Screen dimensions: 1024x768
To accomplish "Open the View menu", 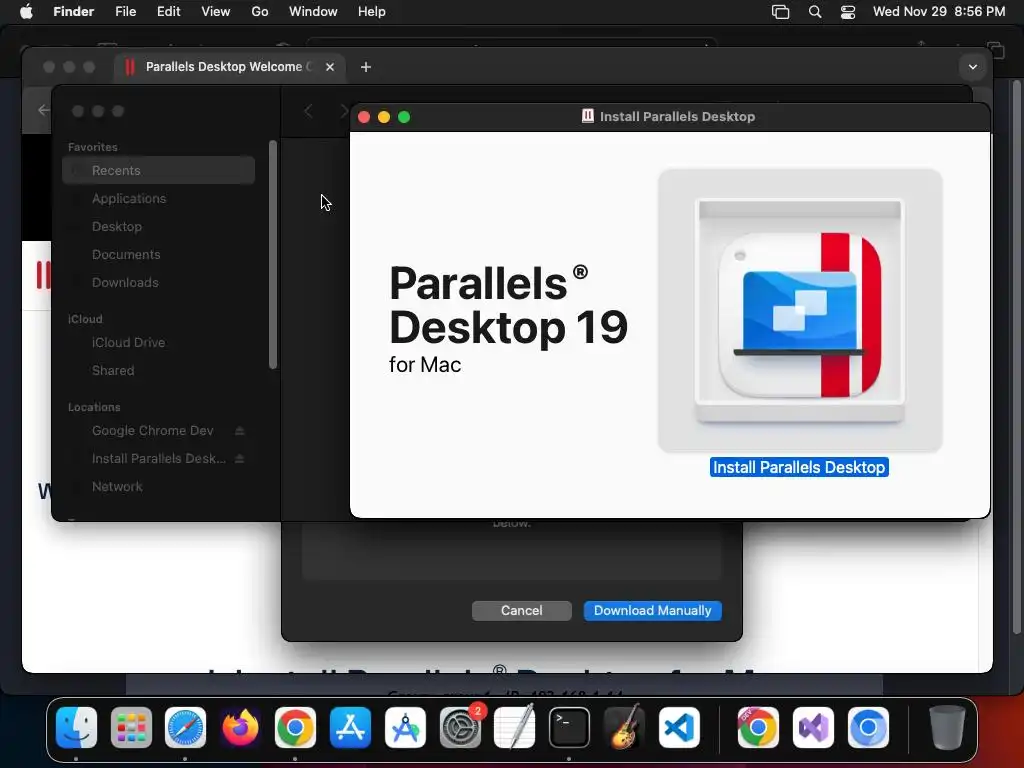I will click(x=216, y=12).
